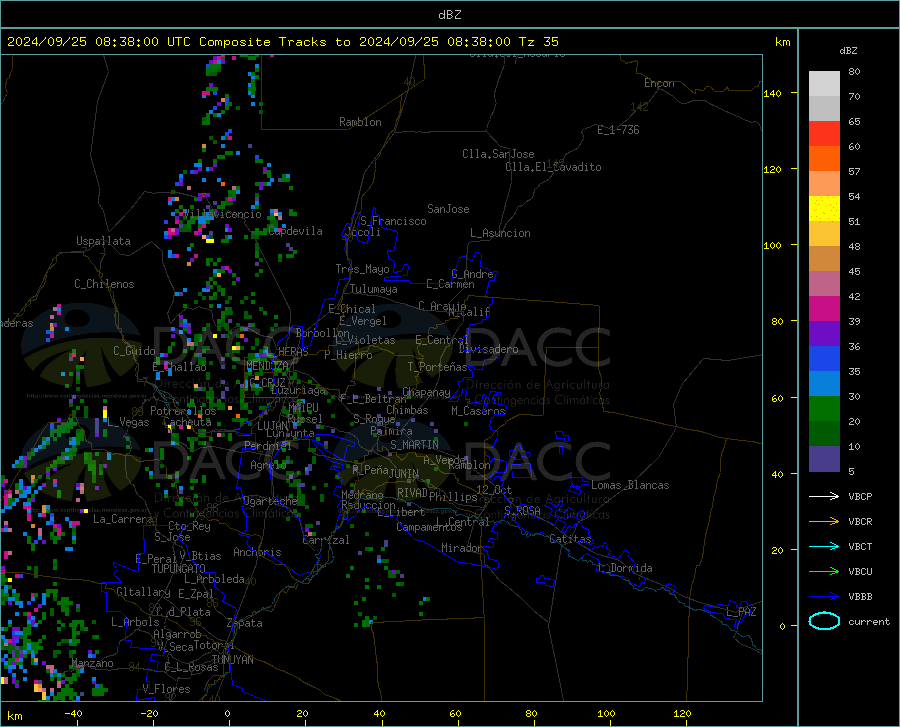The image size is (900, 727).
Task: Click the 'La_Carrera' map label
Action: tap(123, 519)
